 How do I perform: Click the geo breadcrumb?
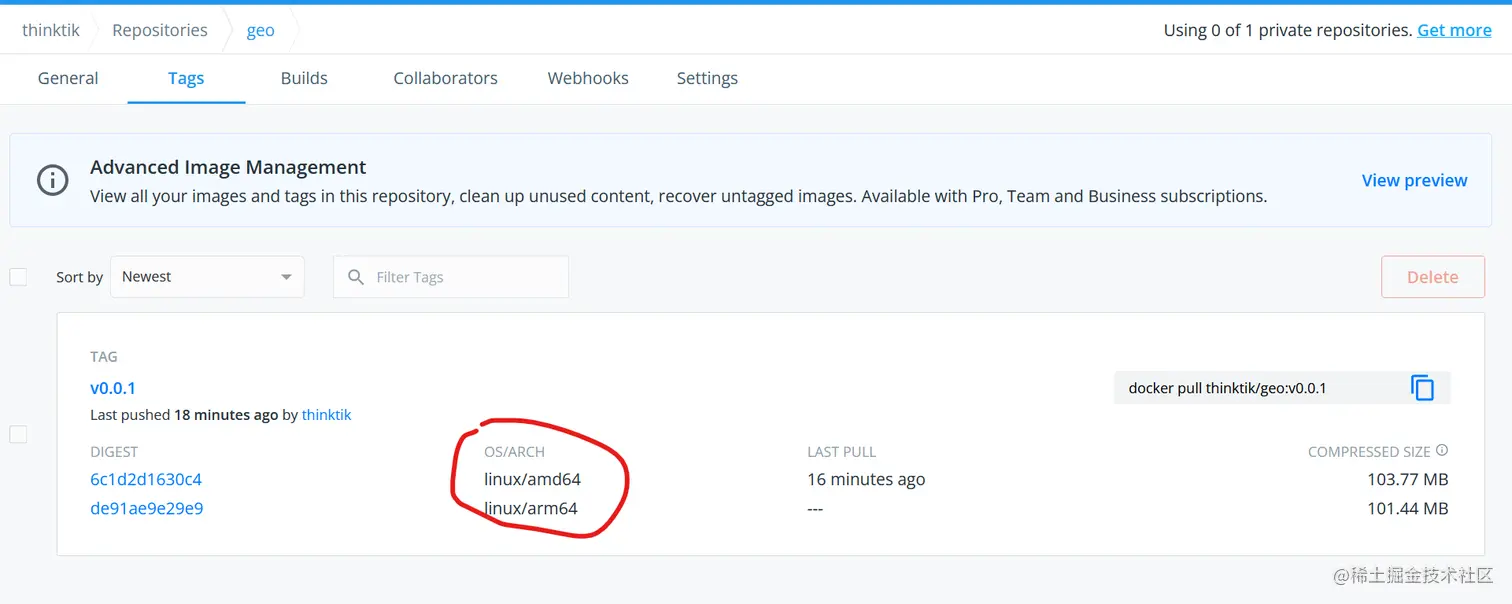(260, 30)
